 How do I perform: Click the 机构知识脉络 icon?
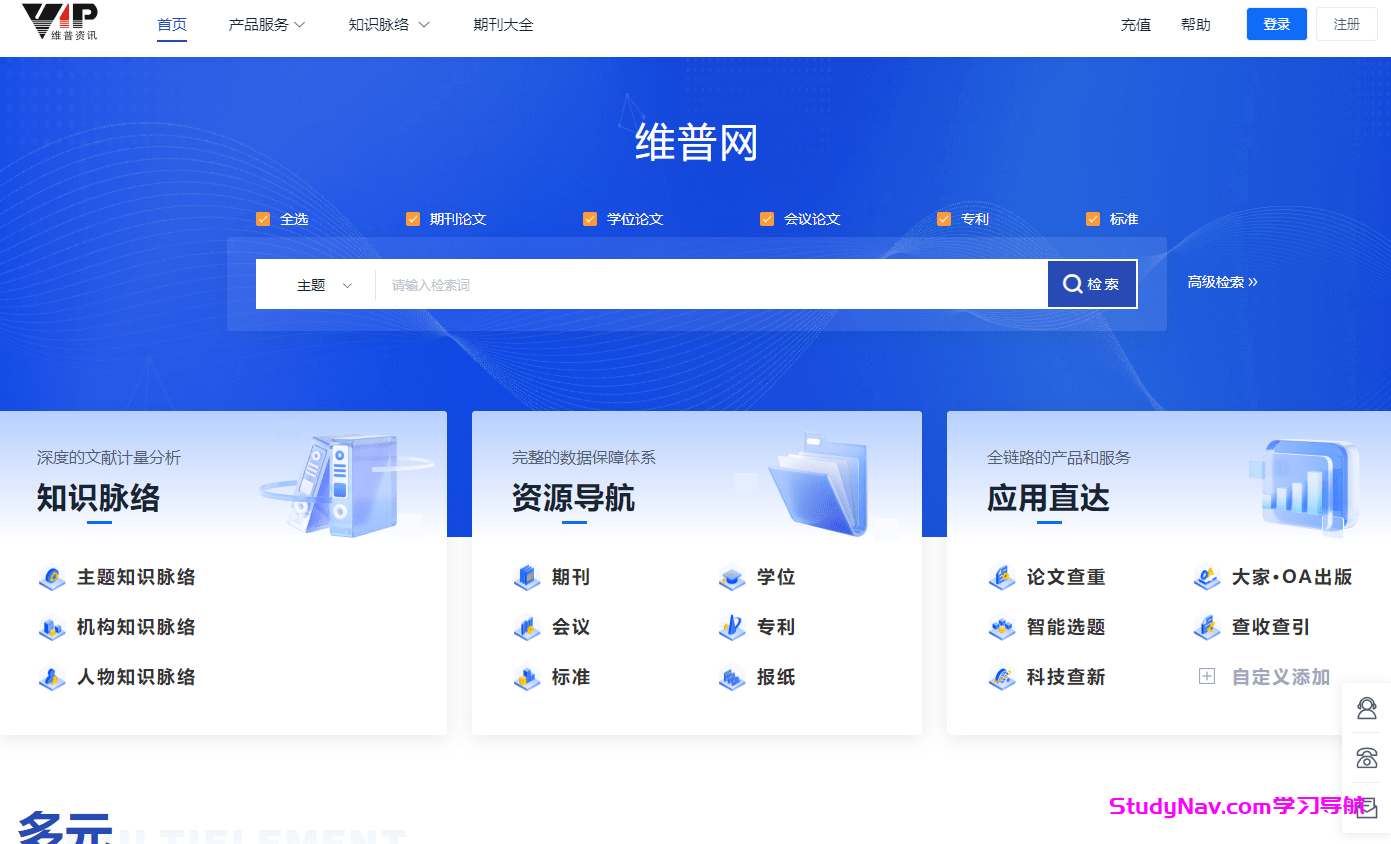(52, 627)
